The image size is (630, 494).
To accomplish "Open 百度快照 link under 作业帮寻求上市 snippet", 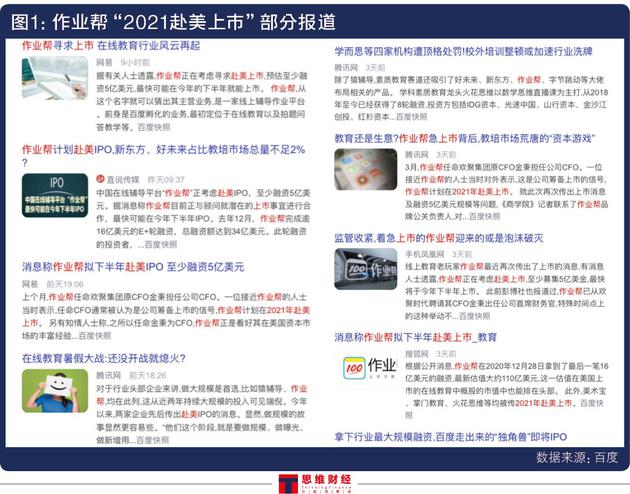I will tap(154, 127).
